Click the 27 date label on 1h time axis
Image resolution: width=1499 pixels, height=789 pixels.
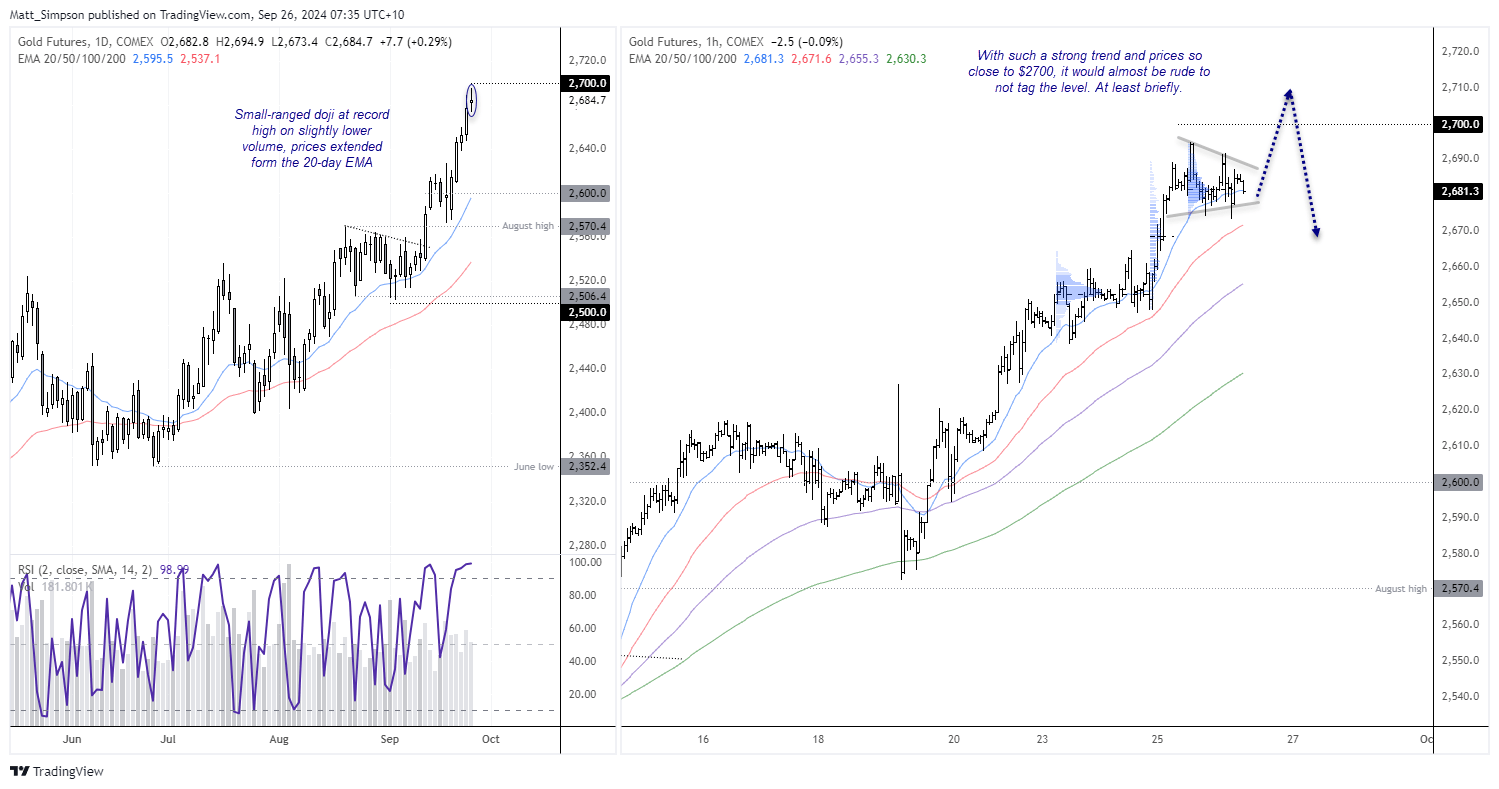click(x=1293, y=739)
